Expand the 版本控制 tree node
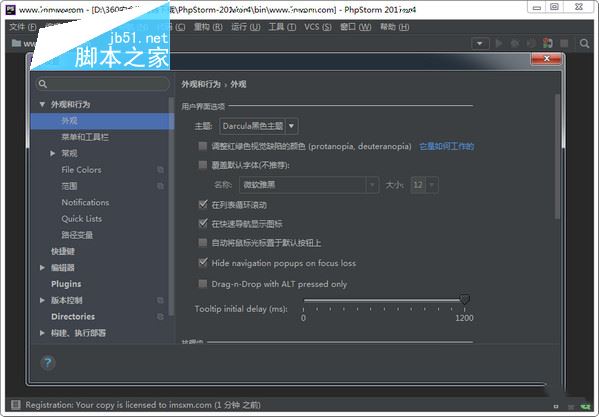 click(x=42, y=300)
